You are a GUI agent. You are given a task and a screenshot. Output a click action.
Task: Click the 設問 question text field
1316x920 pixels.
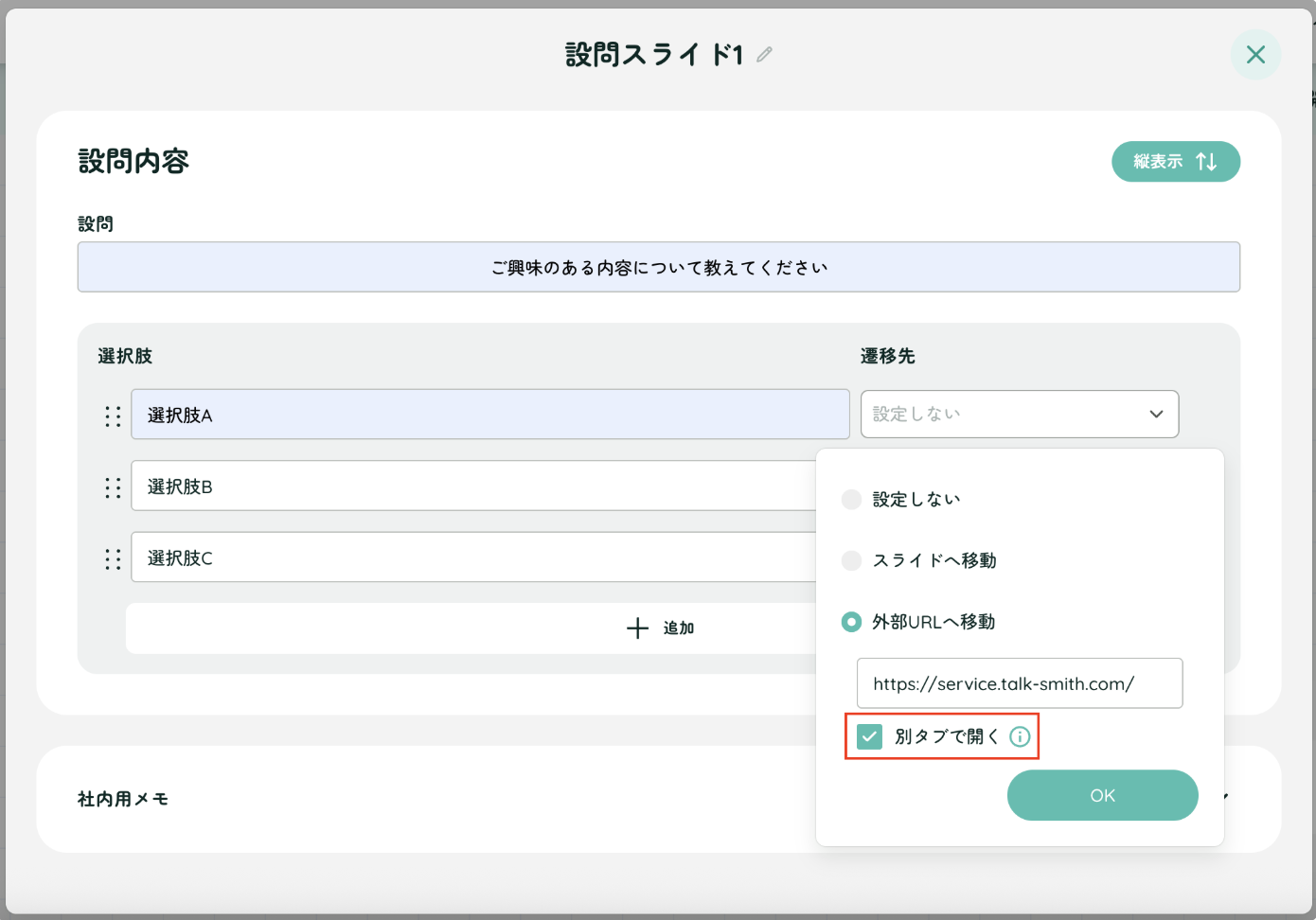point(658,267)
